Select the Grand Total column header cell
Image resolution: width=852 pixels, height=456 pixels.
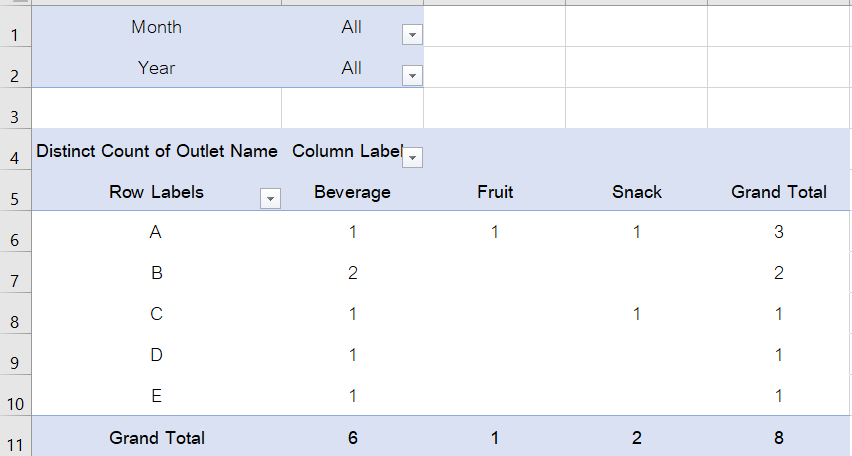[x=779, y=192]
